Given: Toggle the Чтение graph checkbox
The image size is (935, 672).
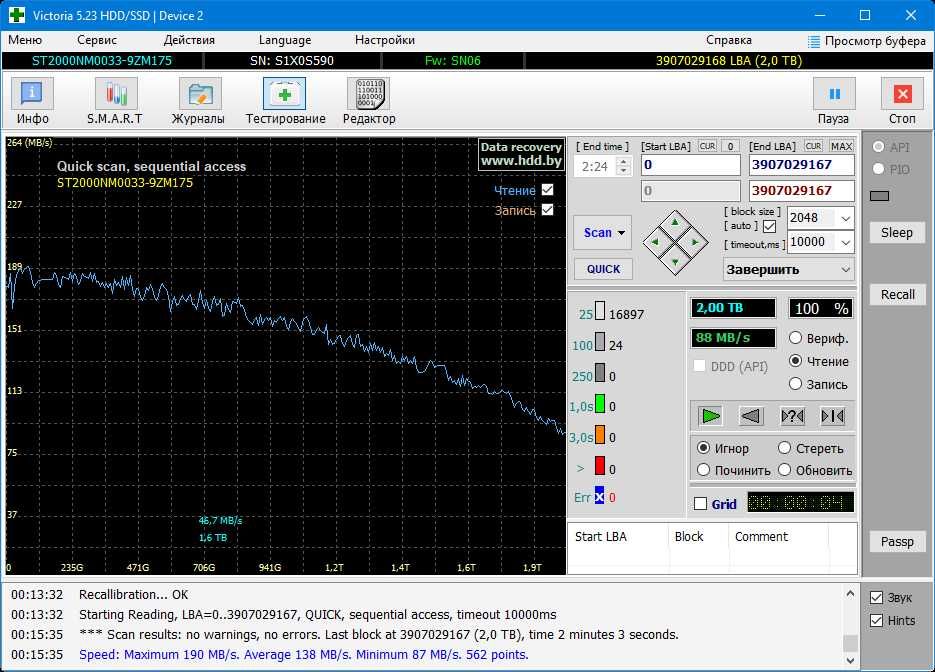Looking at the screenshot, I should click(547, 190).
